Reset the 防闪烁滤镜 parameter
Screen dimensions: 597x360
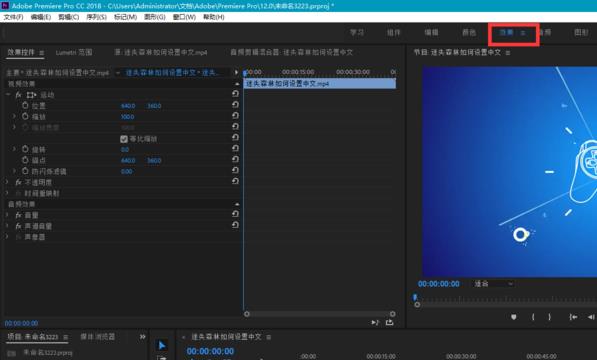click(235, 170)
